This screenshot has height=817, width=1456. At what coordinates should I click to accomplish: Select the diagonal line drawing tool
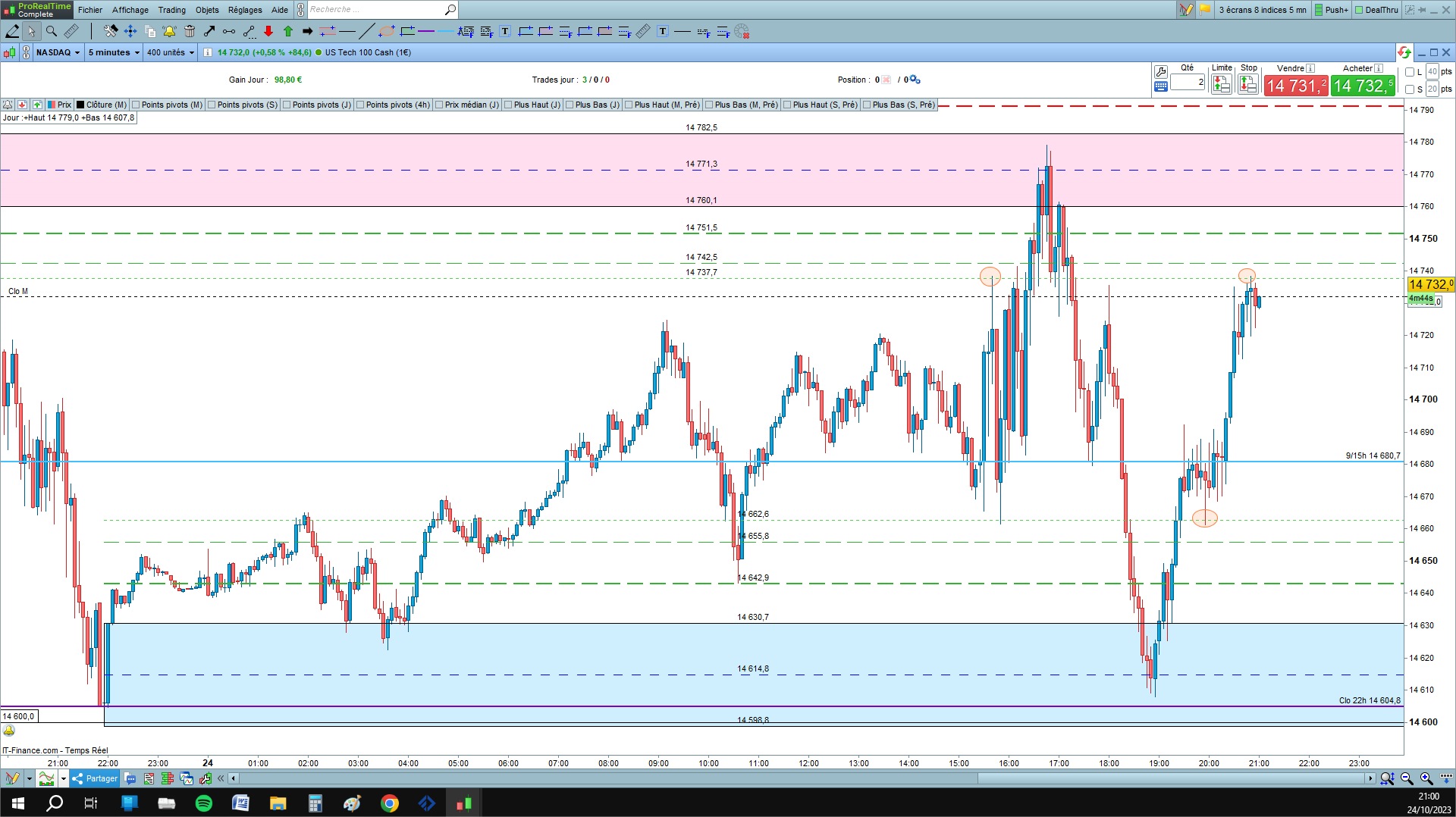tap(366, 31)
